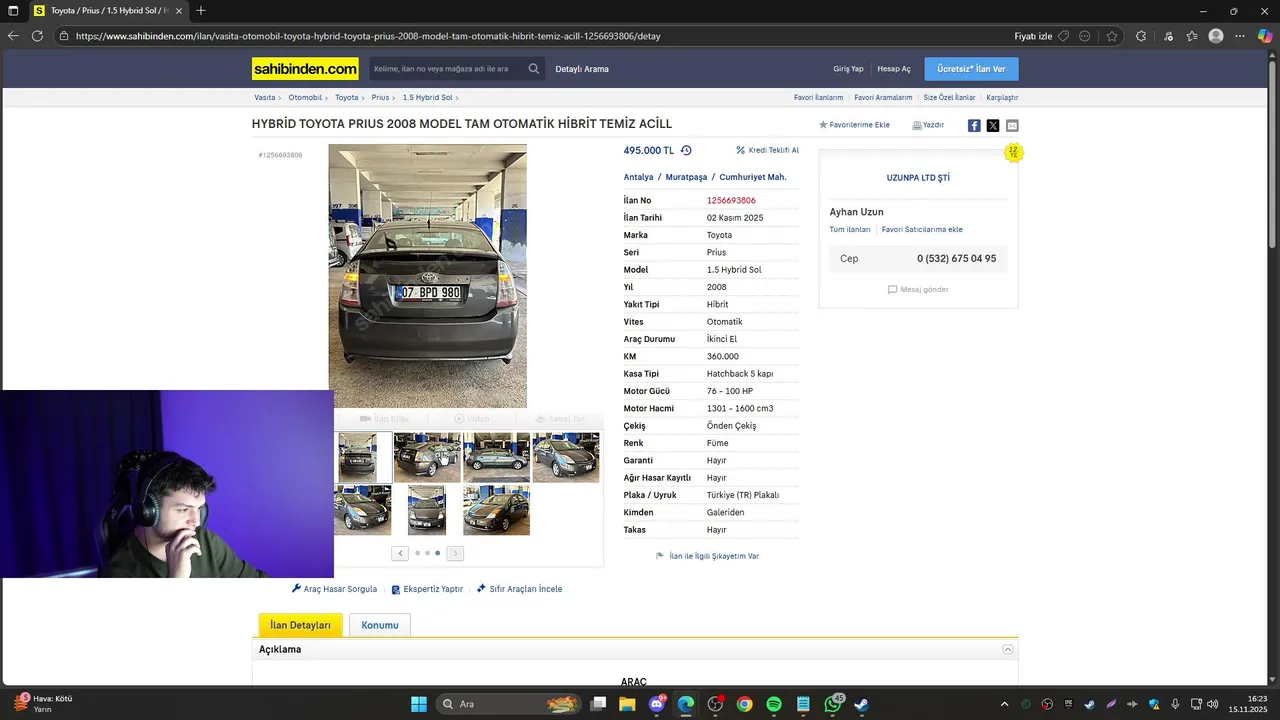Click İlan ile İlgili Şikayetim Var

707,556
